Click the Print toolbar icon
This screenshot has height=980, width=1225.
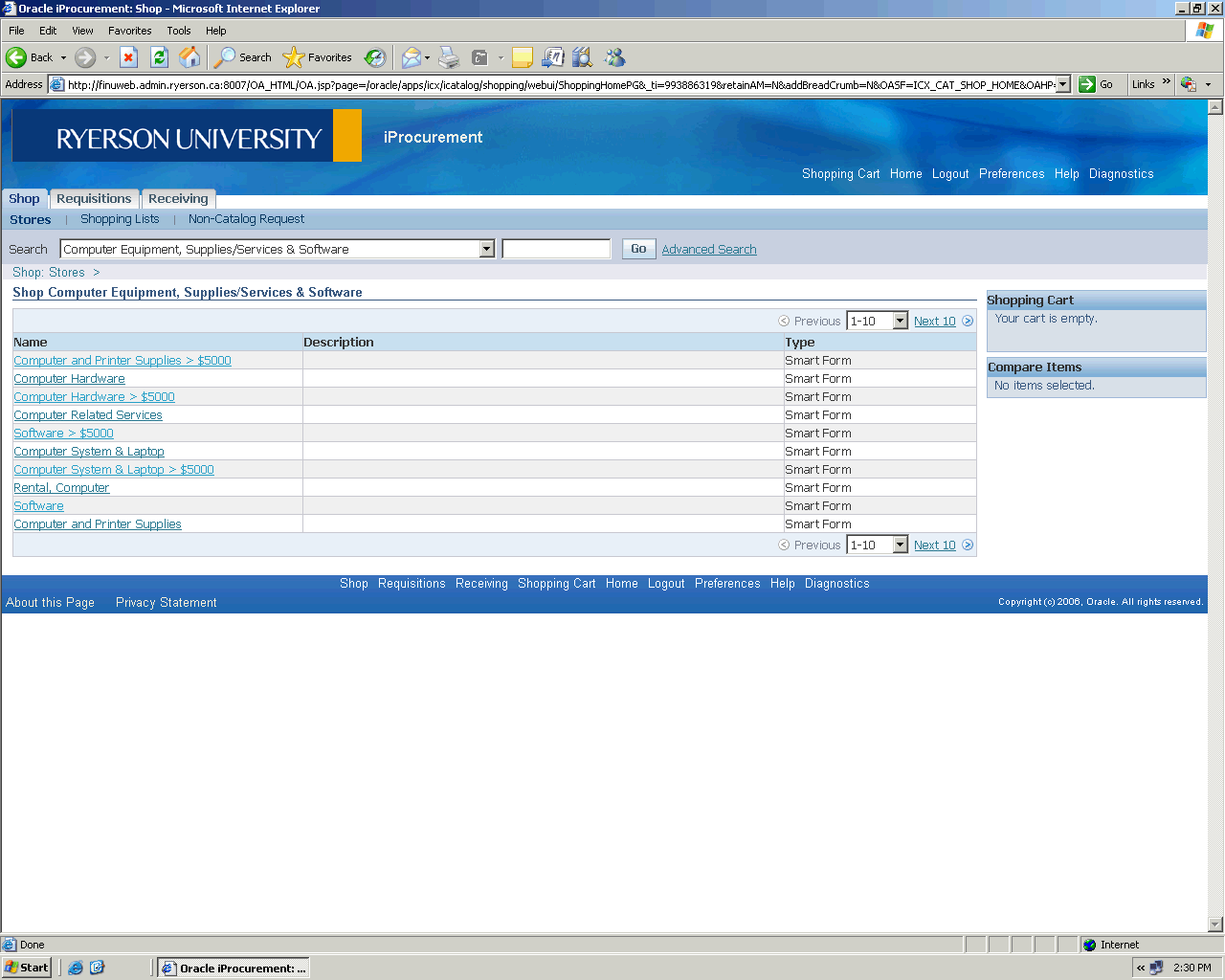click(x=449, y=57)
